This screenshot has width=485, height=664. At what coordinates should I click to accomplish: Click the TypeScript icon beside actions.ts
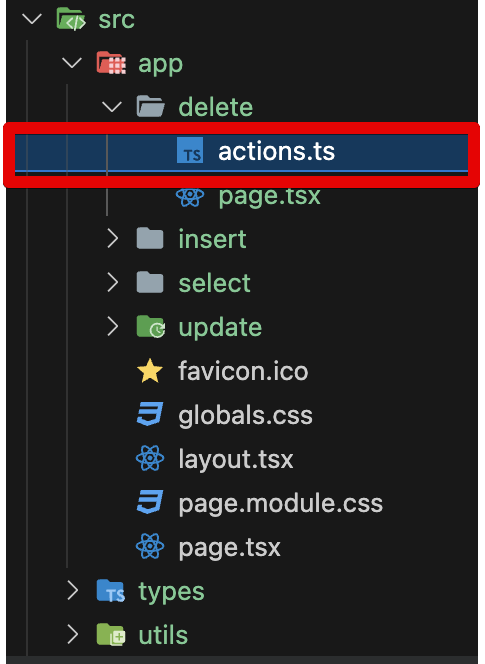click(190, 150)
